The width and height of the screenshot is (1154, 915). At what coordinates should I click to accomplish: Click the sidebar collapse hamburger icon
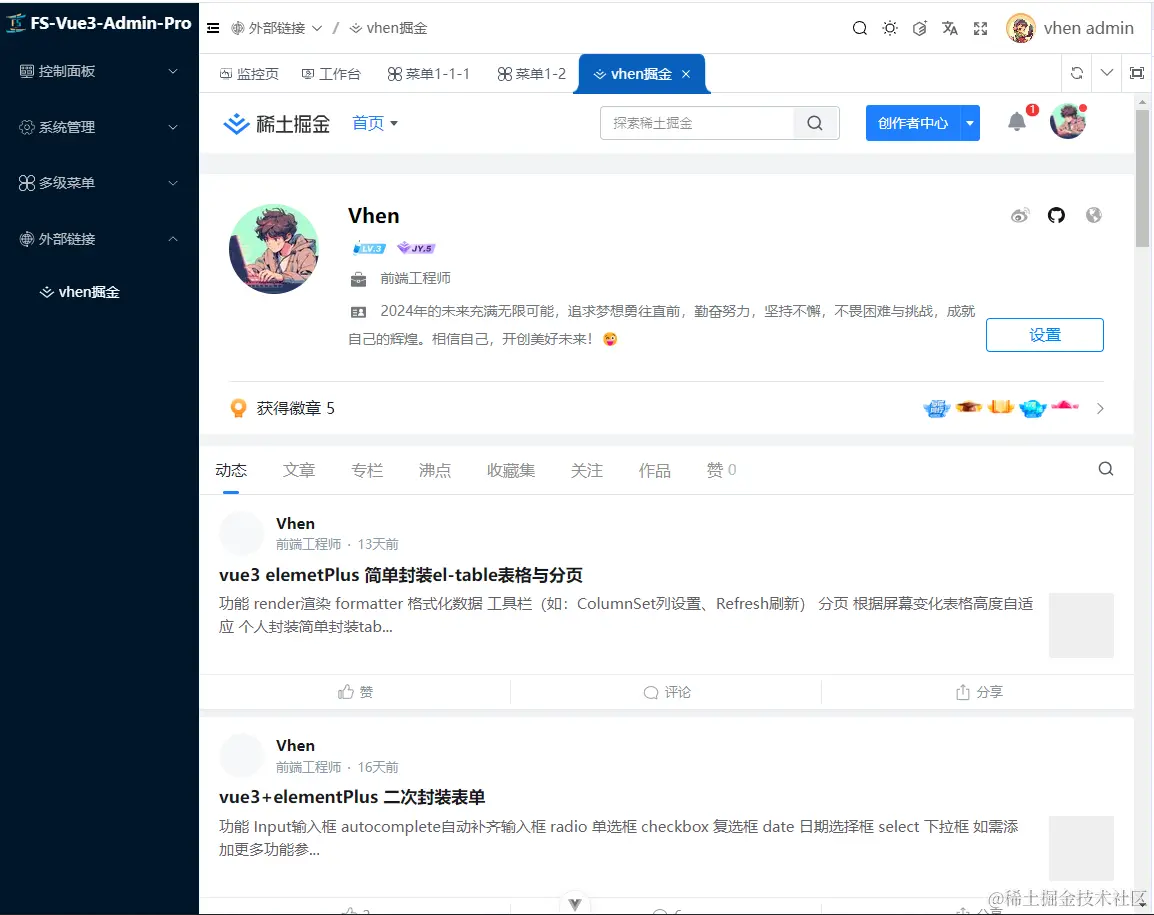click(213, 28)
